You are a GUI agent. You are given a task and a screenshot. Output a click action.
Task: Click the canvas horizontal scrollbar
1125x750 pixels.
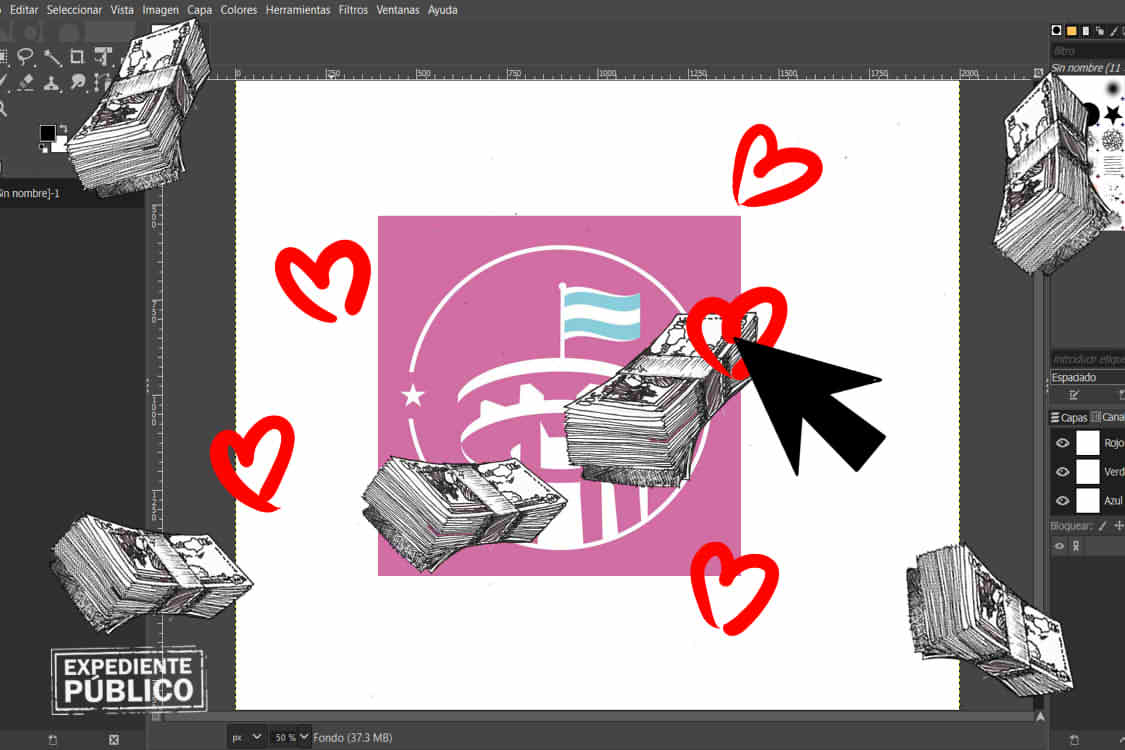[599, 716]
